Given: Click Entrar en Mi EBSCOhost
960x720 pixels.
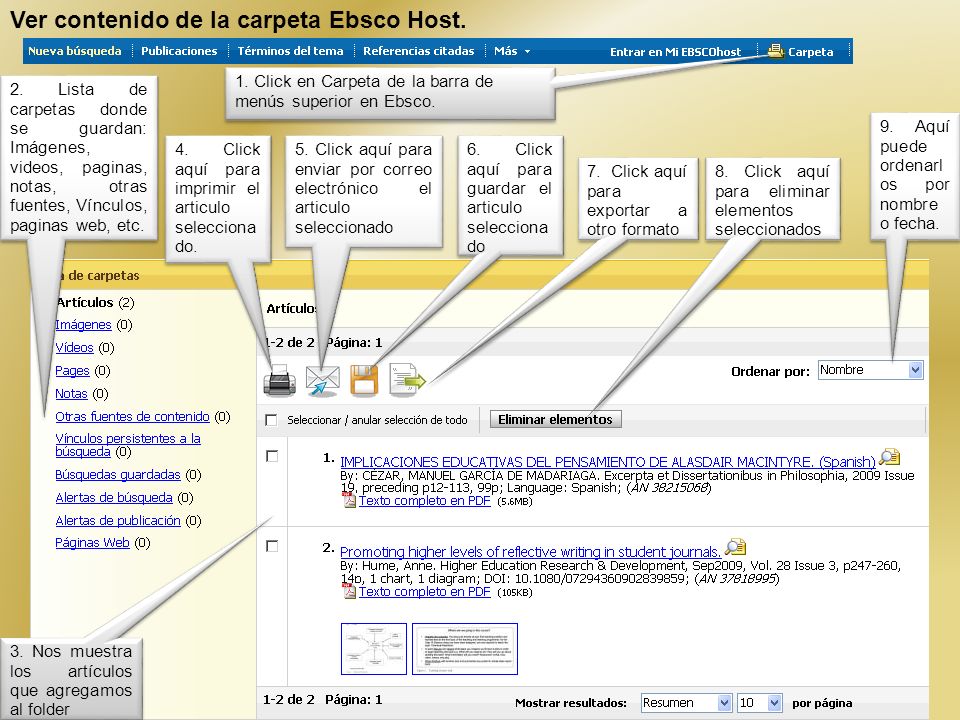Looking at the screenshot, I should [675, 52].
